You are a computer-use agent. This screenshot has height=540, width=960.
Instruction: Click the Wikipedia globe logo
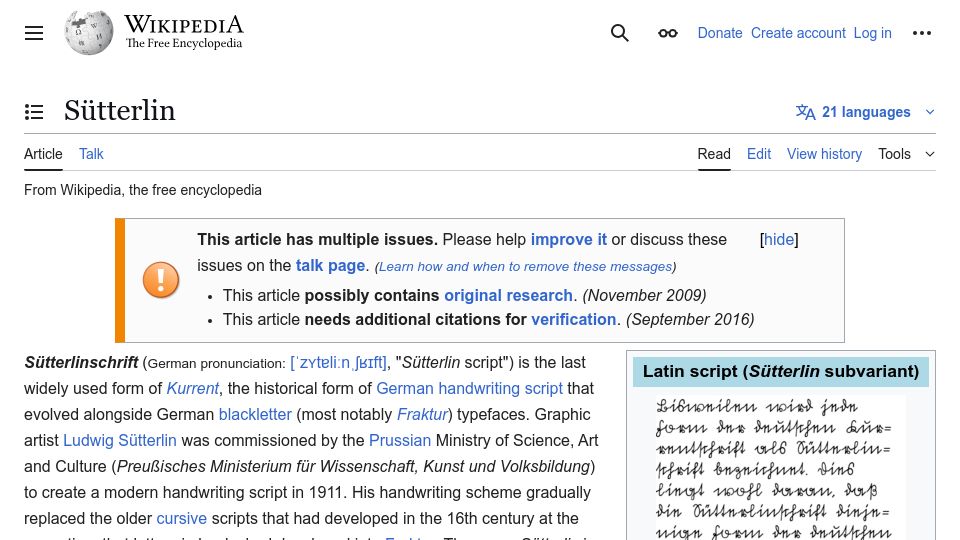coord(89,33)
